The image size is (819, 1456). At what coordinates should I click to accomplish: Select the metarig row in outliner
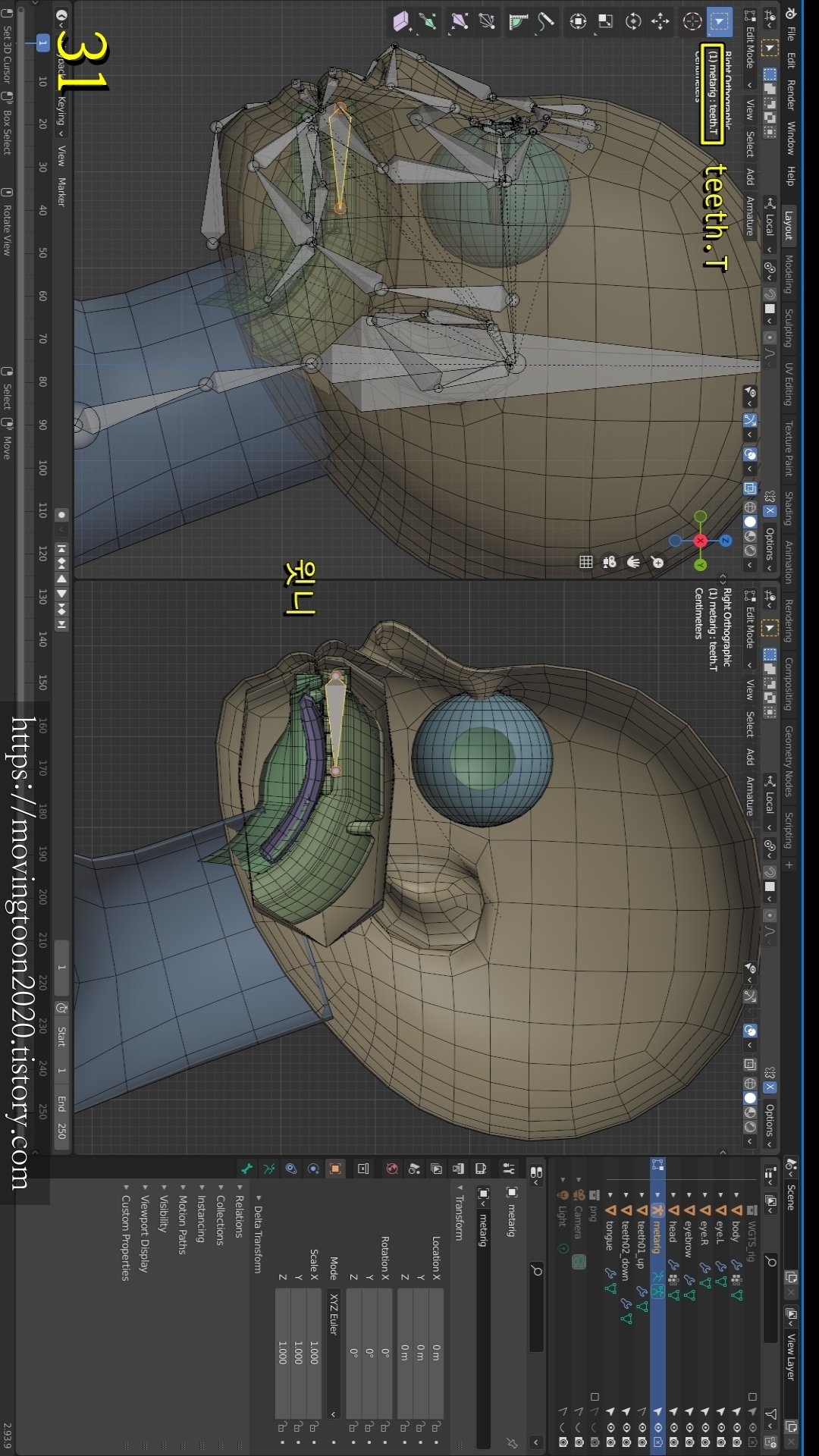(x=657, y=1304)
